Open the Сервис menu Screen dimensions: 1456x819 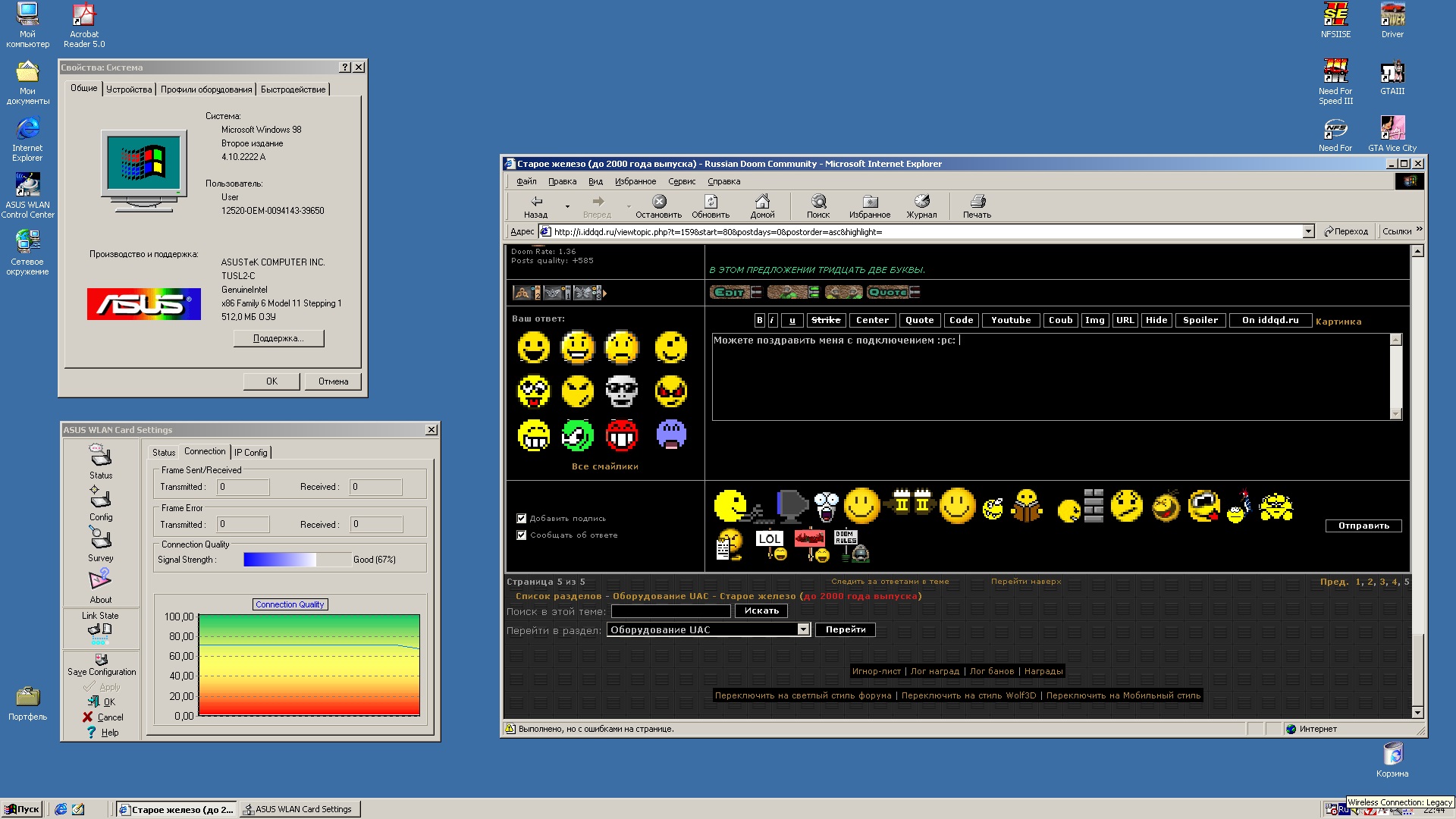(x=681, y=181)
